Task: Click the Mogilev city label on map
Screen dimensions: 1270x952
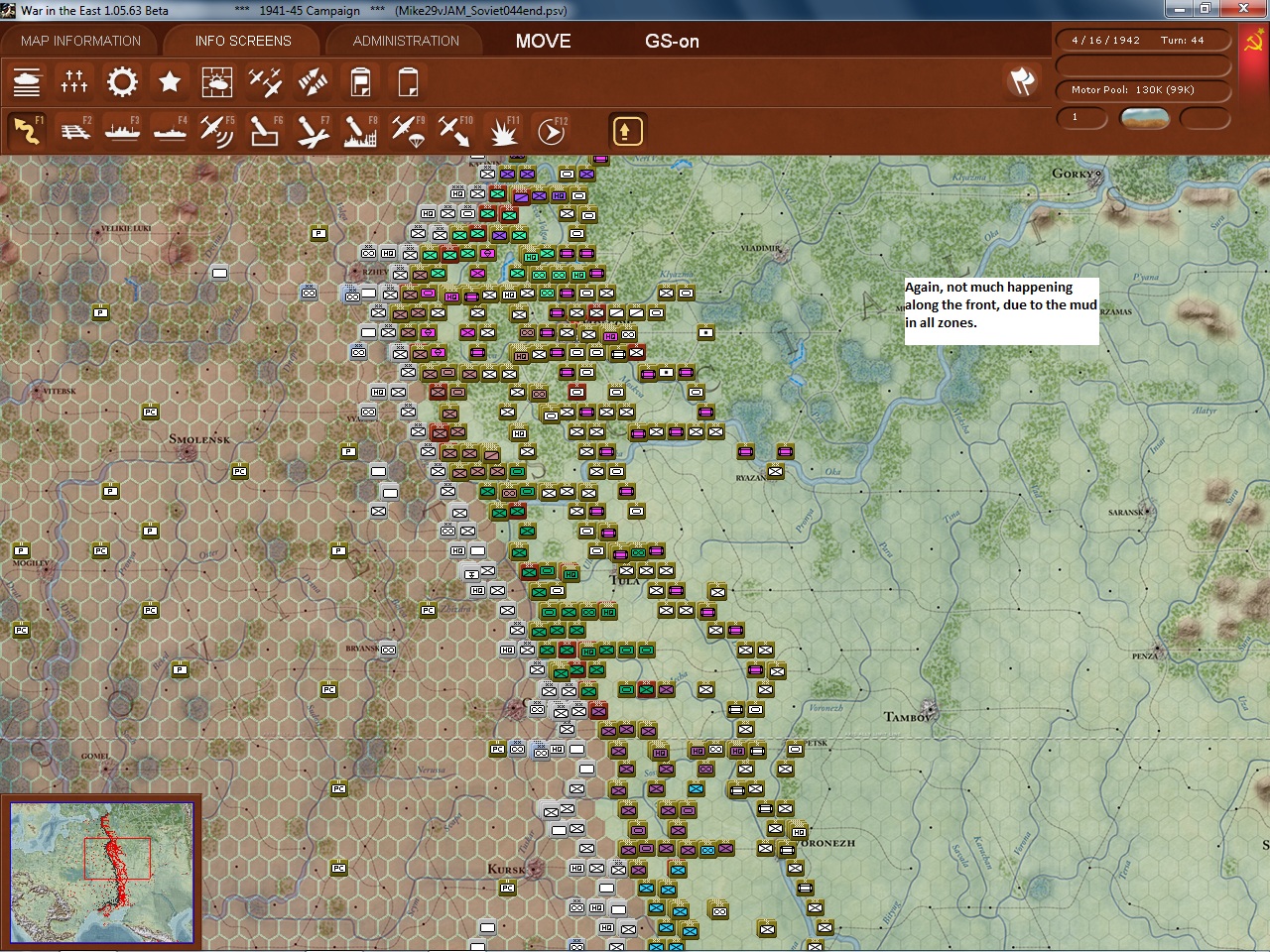Action: click(30, 563)
